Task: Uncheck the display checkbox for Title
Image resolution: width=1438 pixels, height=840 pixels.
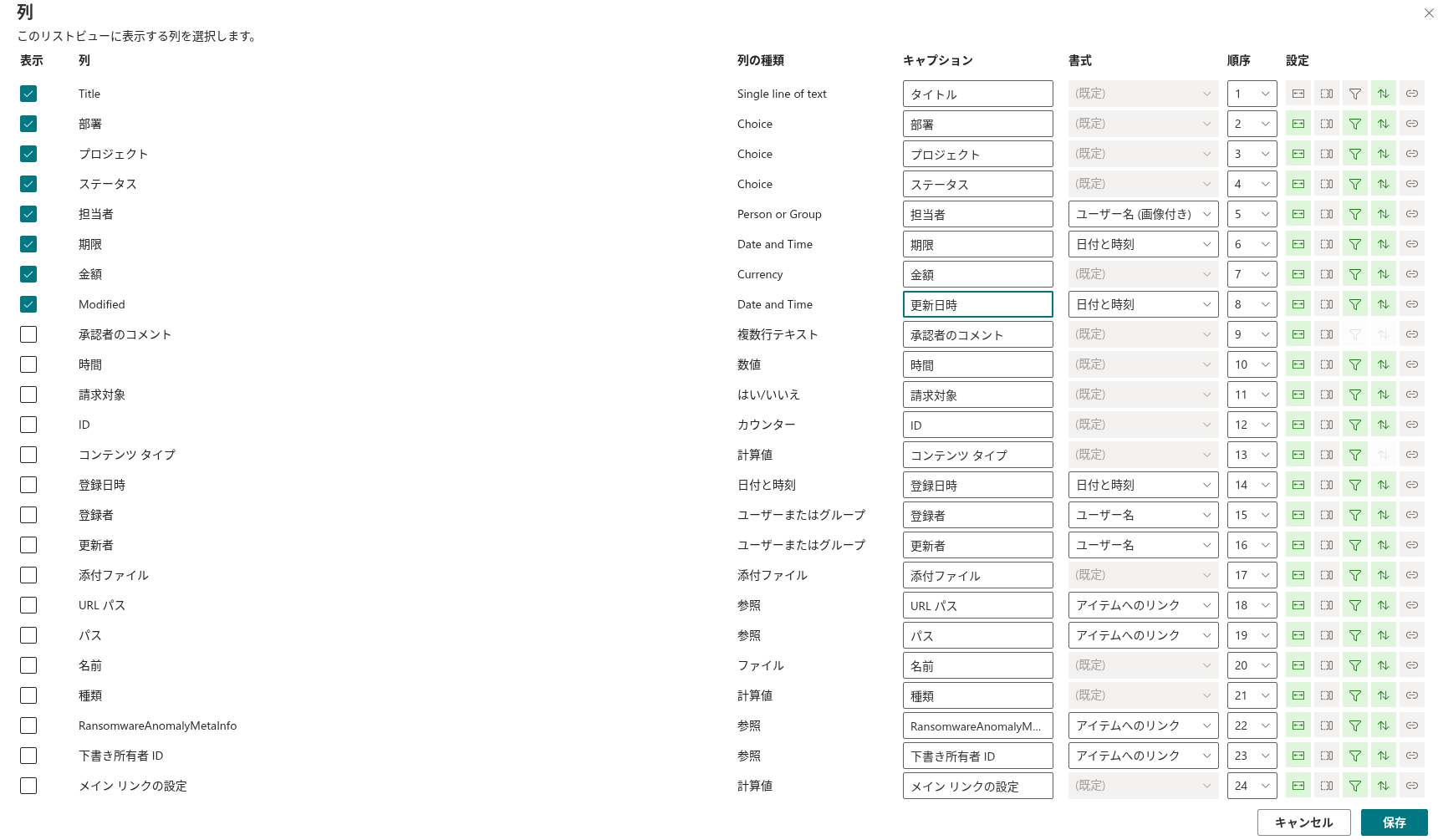Action: coord(28,94)
